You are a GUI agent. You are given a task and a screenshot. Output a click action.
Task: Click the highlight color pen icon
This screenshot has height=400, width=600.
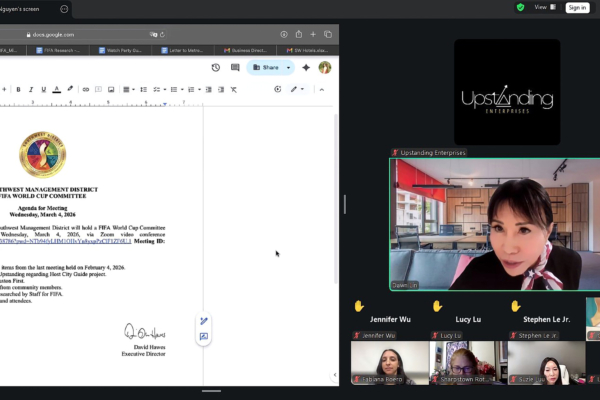click(x=72, y=89)
